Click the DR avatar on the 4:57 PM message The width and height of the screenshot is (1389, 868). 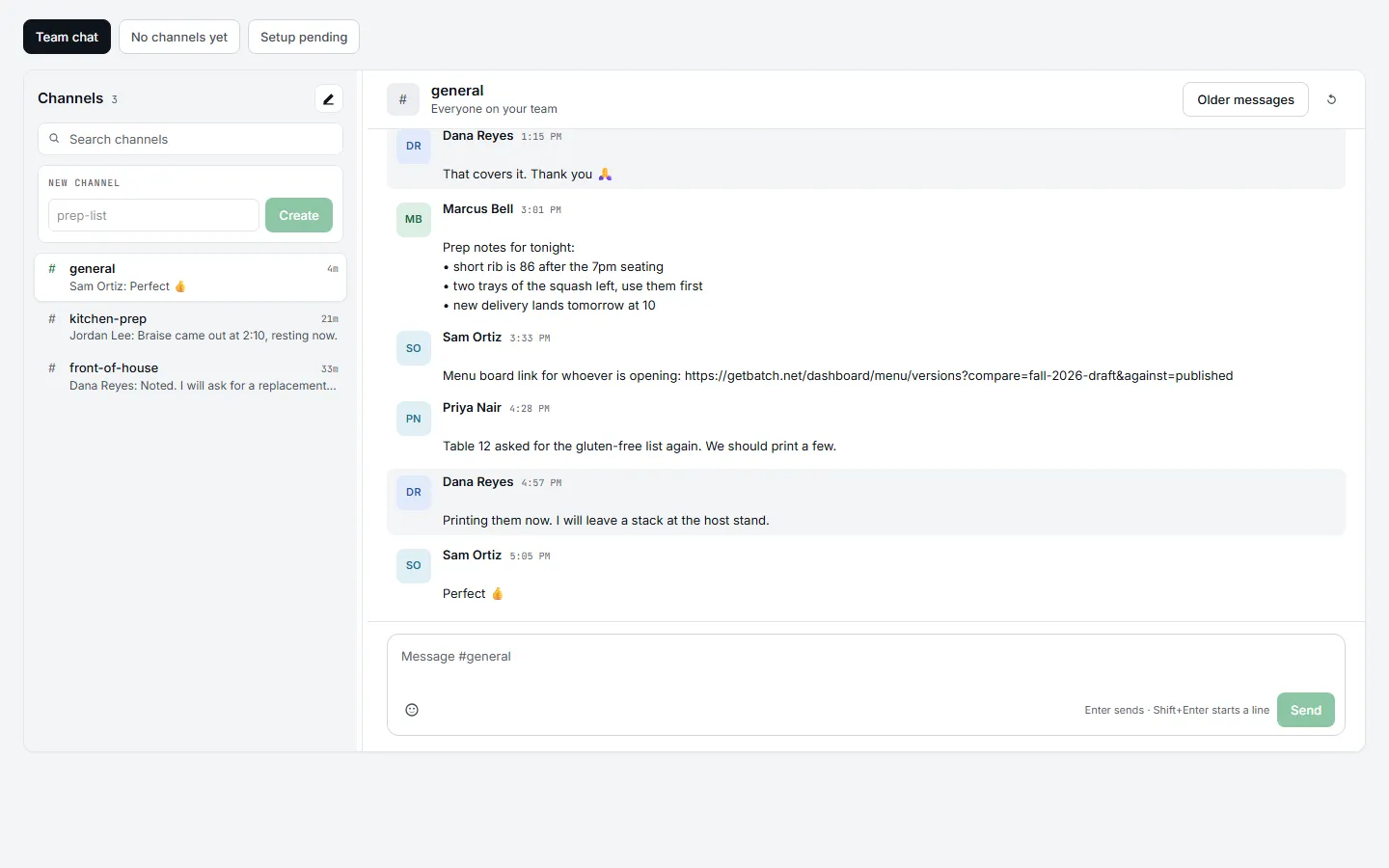point(414,492)
